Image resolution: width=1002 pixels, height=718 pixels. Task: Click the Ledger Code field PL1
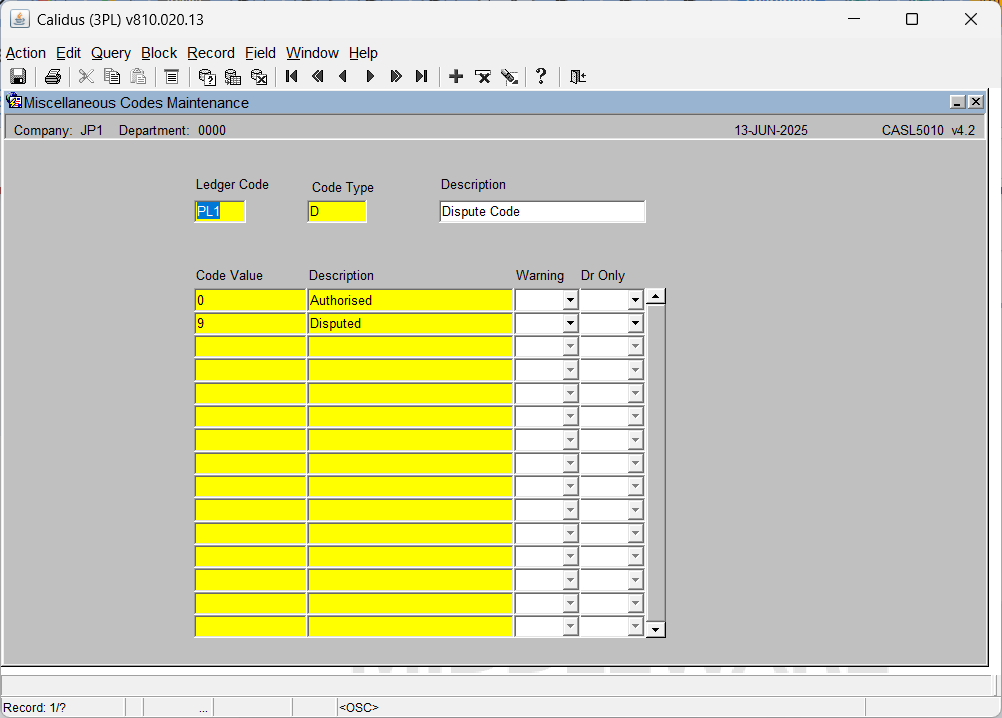[220, 211]
